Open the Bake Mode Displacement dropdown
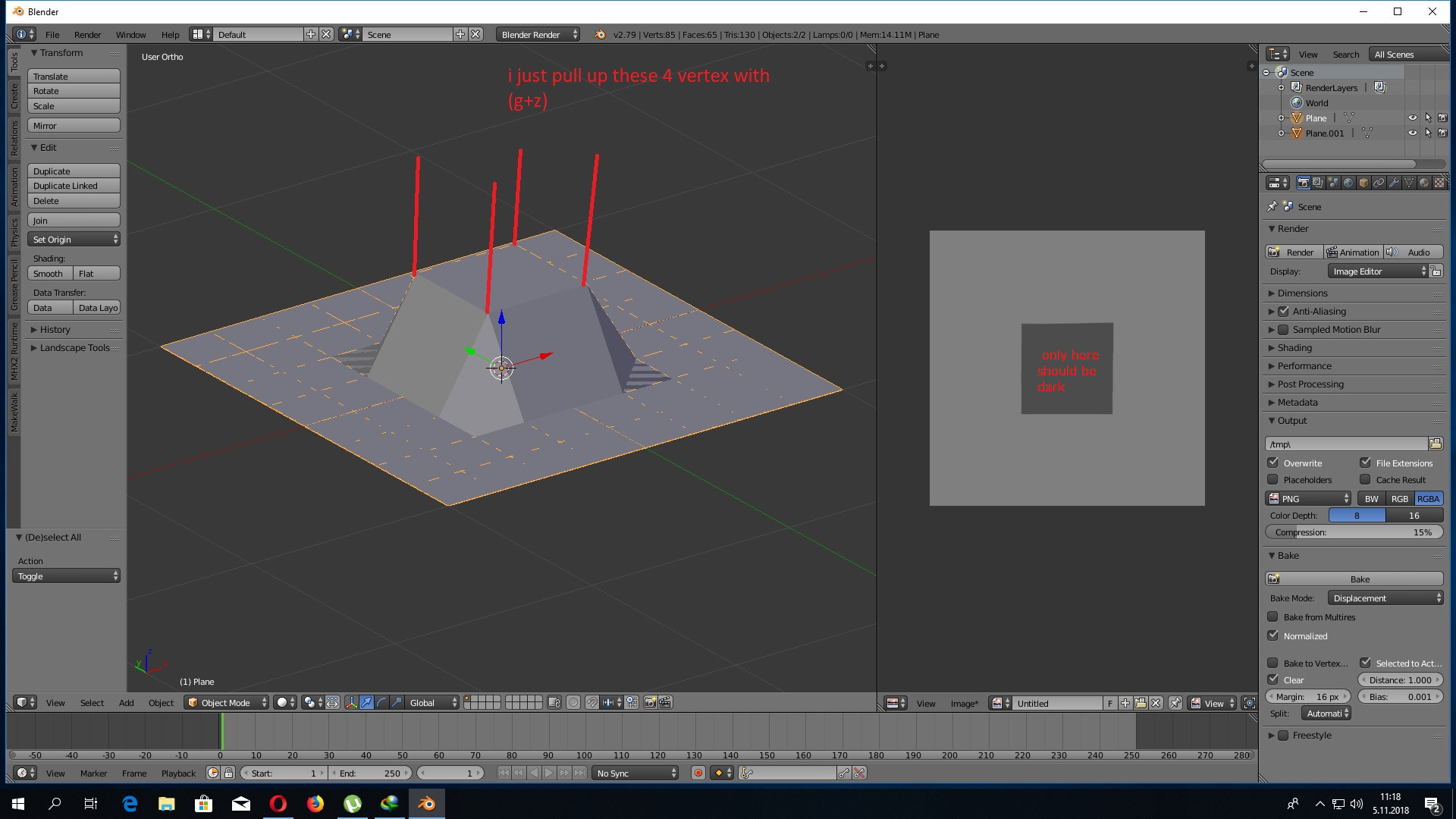This screenshot has width=1456, height=819. [1385, 598]
